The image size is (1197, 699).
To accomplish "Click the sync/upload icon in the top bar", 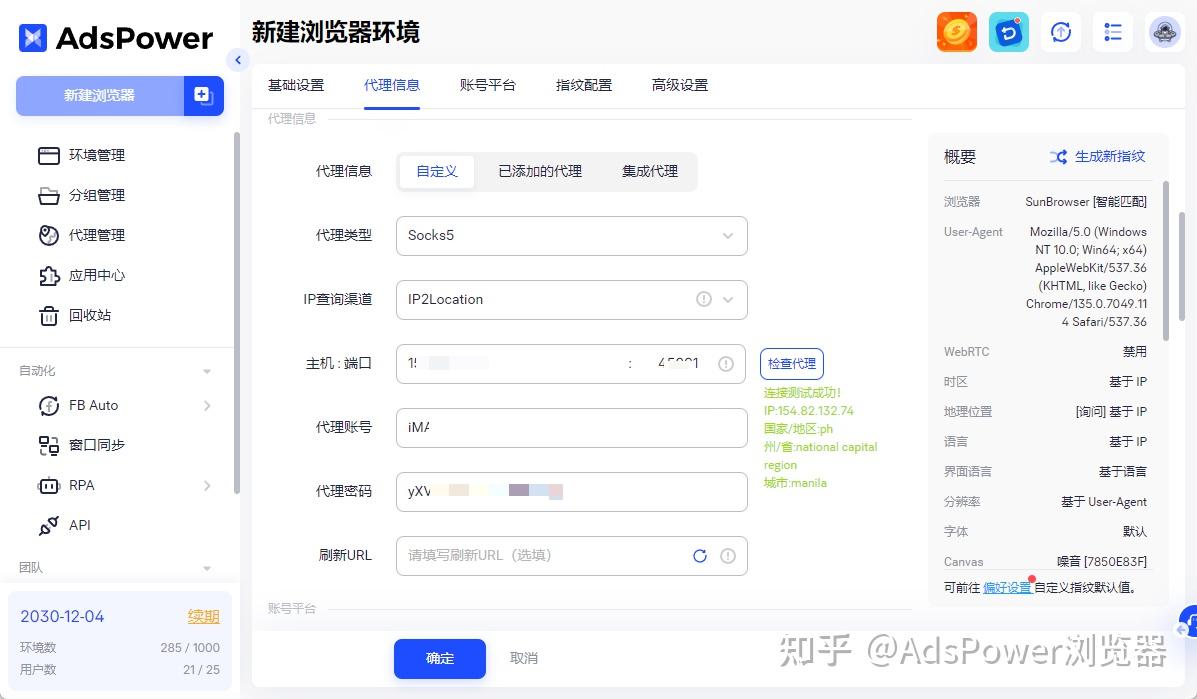I will tap(1060, 32).
